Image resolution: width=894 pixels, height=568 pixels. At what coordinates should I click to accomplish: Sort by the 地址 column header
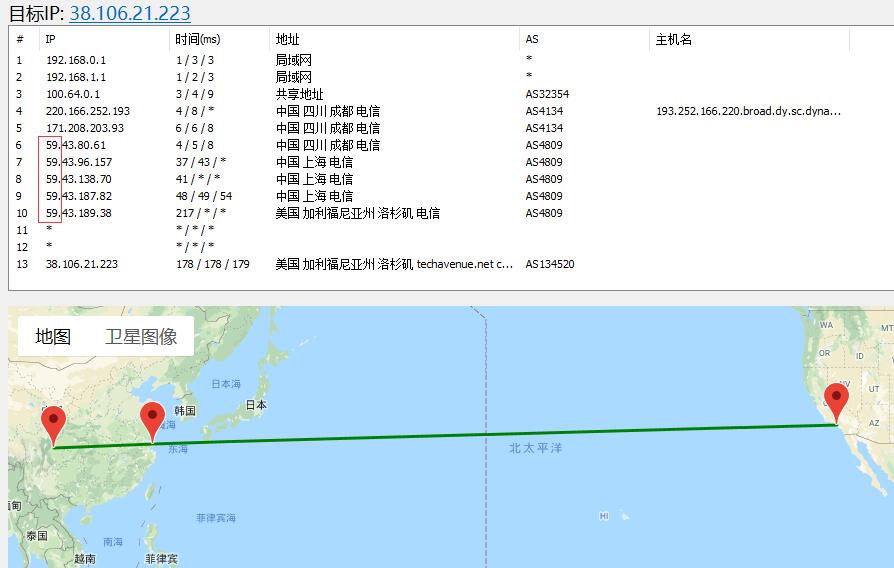point(287,39)
